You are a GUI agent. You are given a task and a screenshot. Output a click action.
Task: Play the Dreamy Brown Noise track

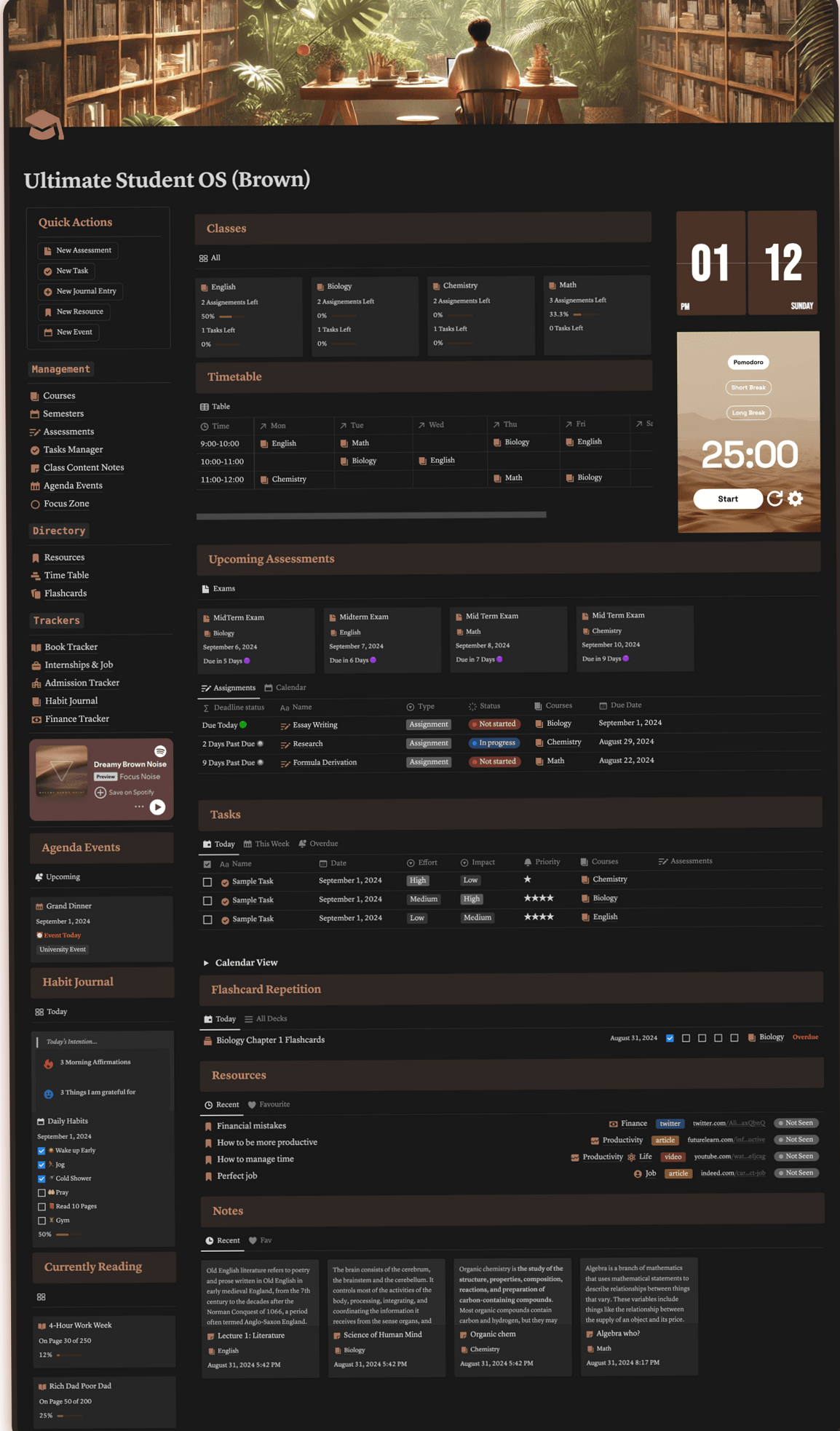157,806
